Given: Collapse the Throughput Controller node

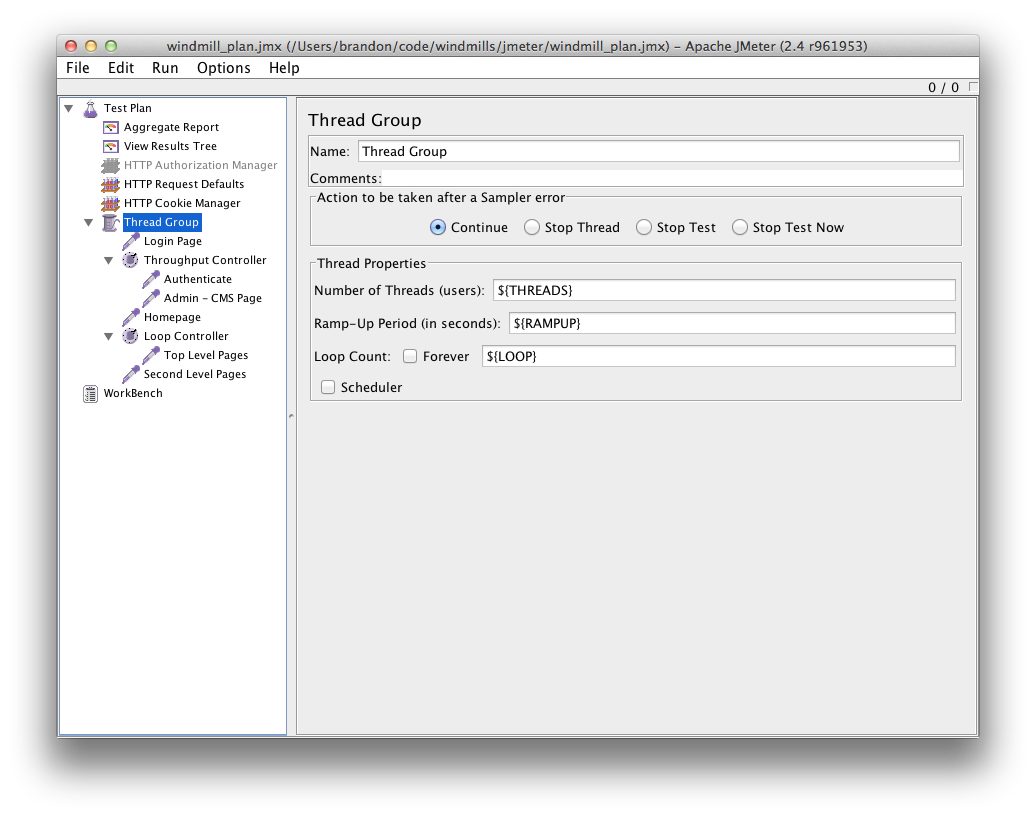Looking at the screenshot, I should (x=109, y=261).
